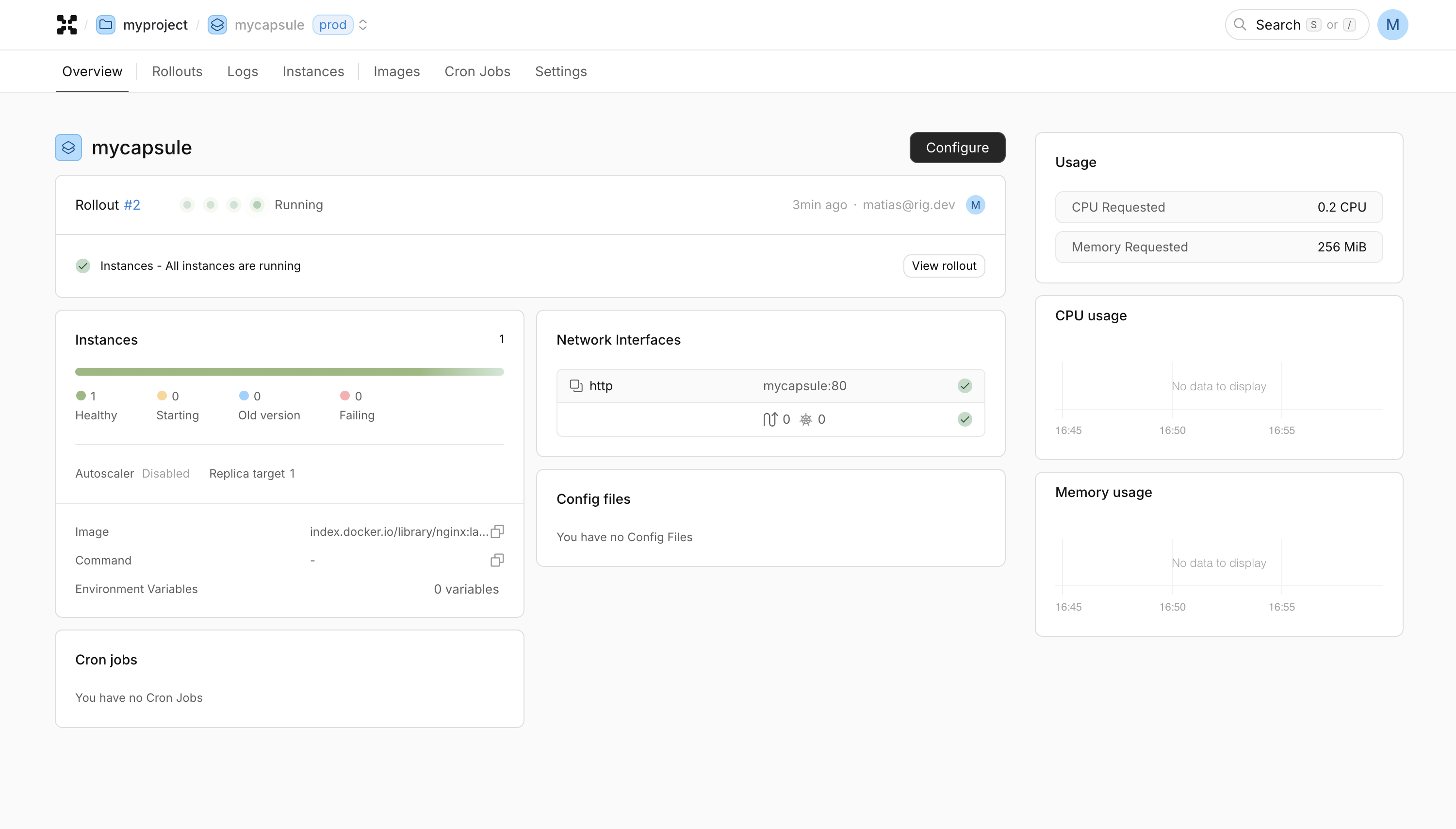Click the Command row copy icon
Screen dimensions: 1456x829
click(497, 560)
